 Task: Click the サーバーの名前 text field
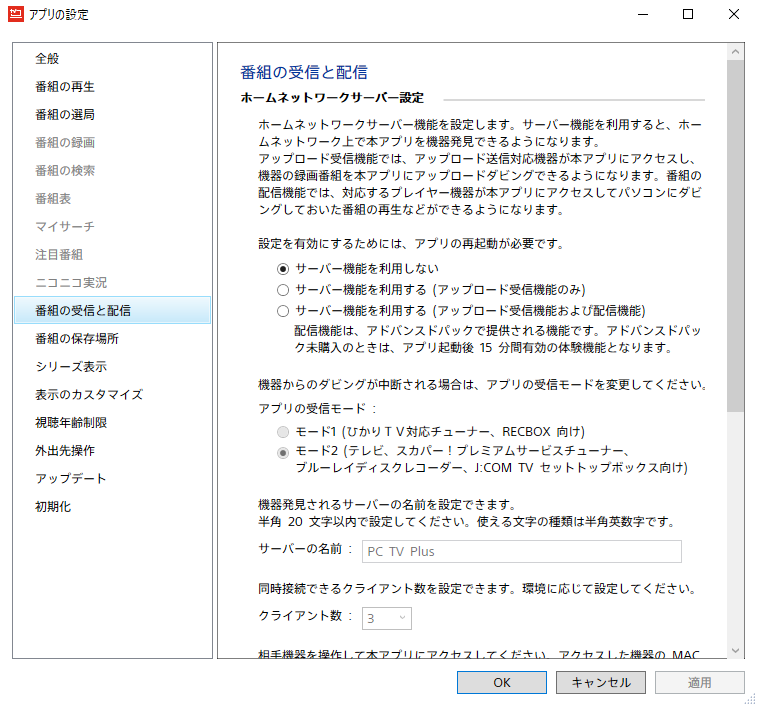pyautogui.click(x=520, y=551)
